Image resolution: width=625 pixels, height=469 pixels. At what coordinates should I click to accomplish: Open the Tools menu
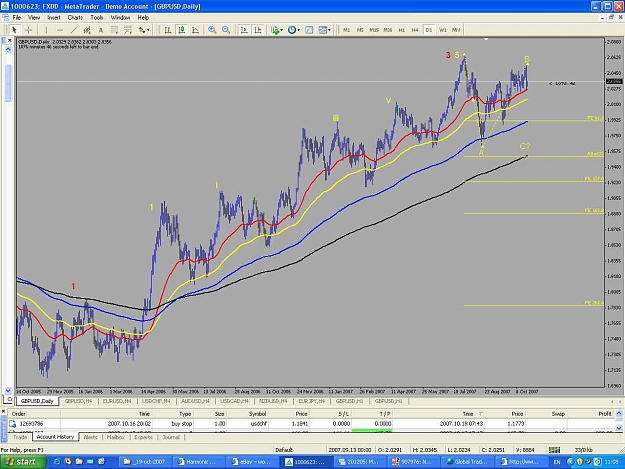point(96,18)
